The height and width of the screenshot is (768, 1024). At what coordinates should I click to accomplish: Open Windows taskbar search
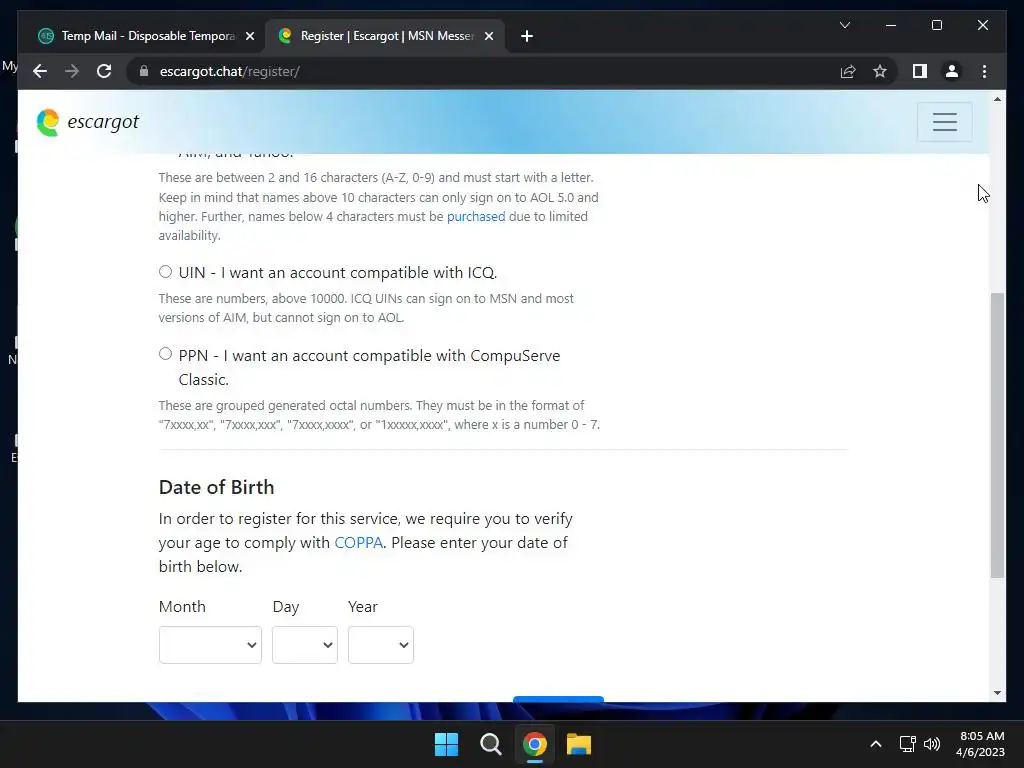(490, 744)
